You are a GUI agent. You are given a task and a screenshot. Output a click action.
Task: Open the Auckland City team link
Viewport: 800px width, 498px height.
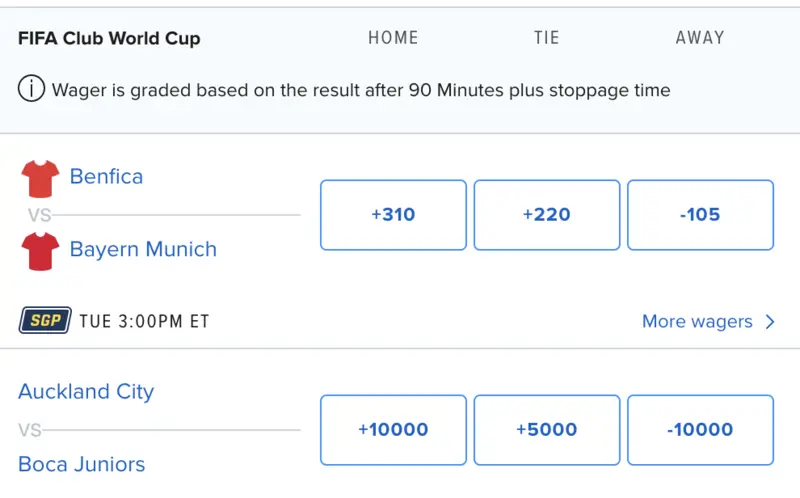(x=86, y=392)
